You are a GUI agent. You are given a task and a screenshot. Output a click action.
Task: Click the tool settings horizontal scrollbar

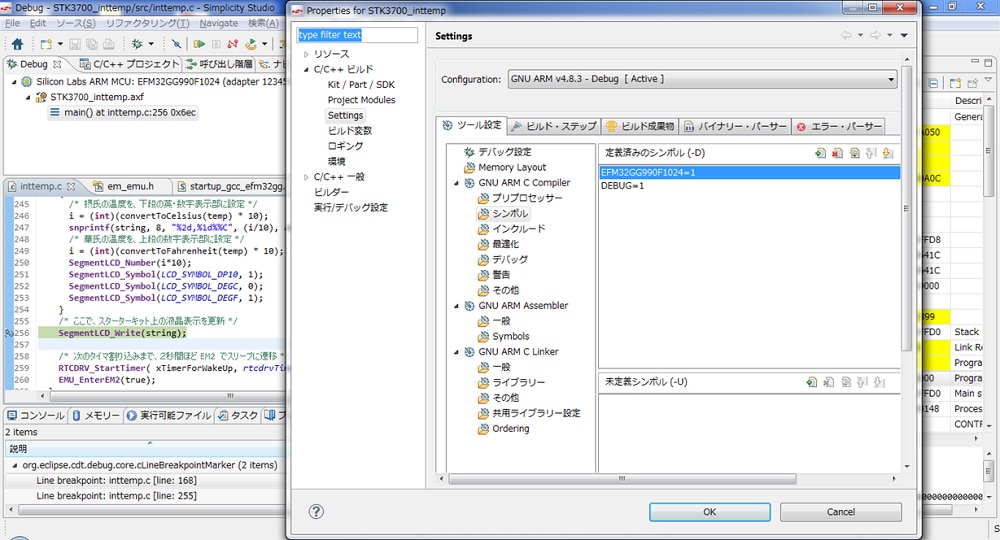click(x=622, y=479)
